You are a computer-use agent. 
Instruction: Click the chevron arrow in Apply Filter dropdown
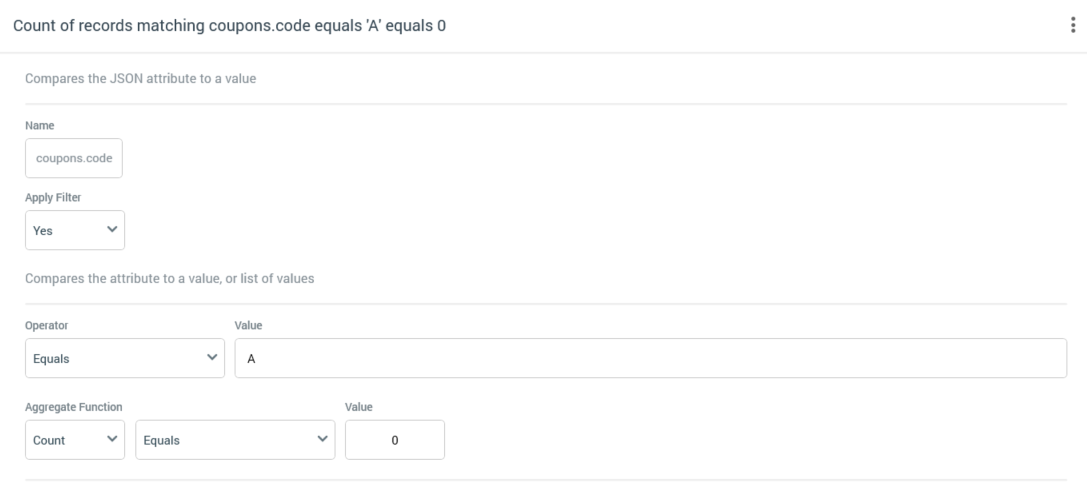pos(110,229)
